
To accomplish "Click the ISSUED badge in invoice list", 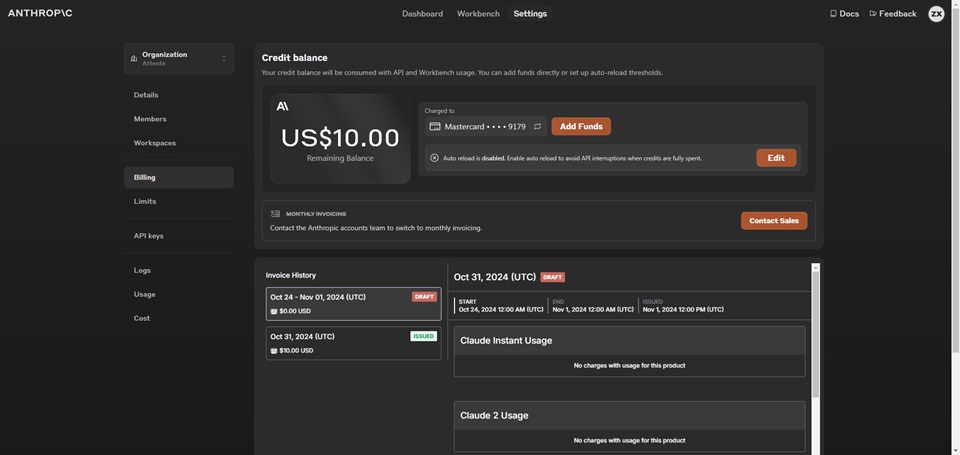I will click(424, 336).
